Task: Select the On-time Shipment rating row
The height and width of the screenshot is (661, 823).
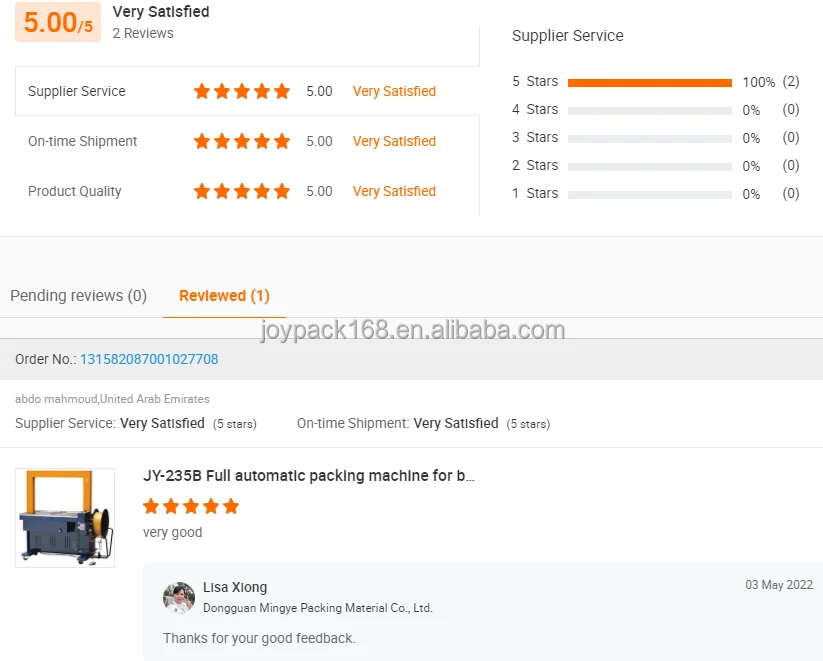Action: [247, 141]
